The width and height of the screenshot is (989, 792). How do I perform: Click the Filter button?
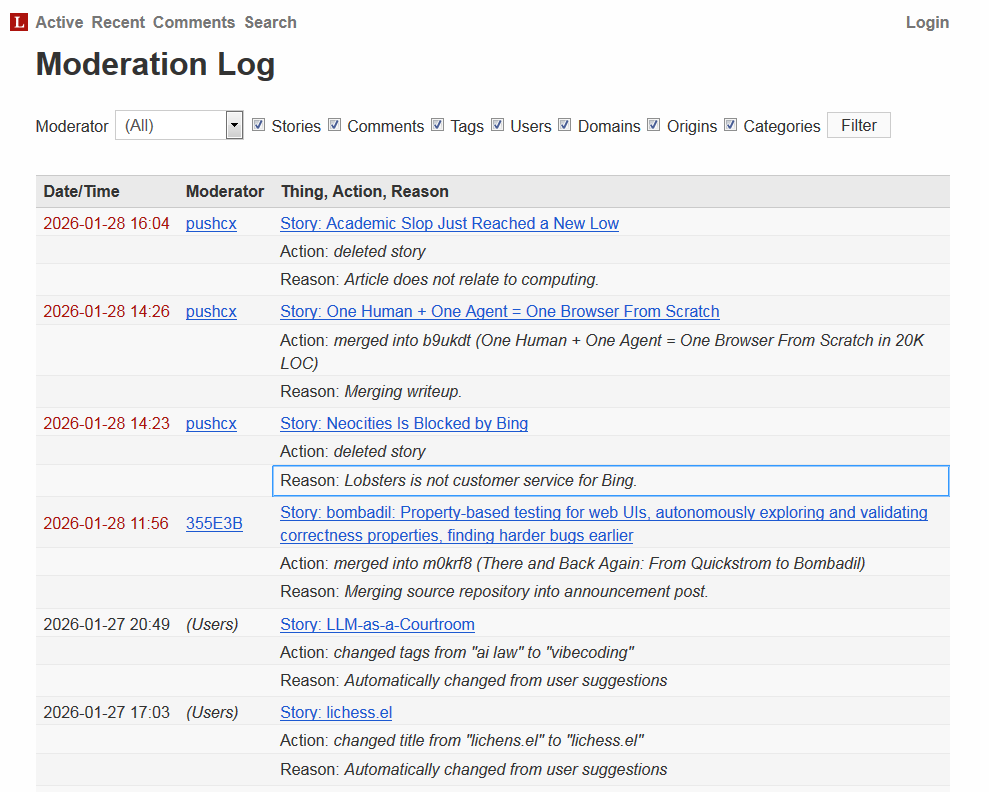tap(858, 125)
